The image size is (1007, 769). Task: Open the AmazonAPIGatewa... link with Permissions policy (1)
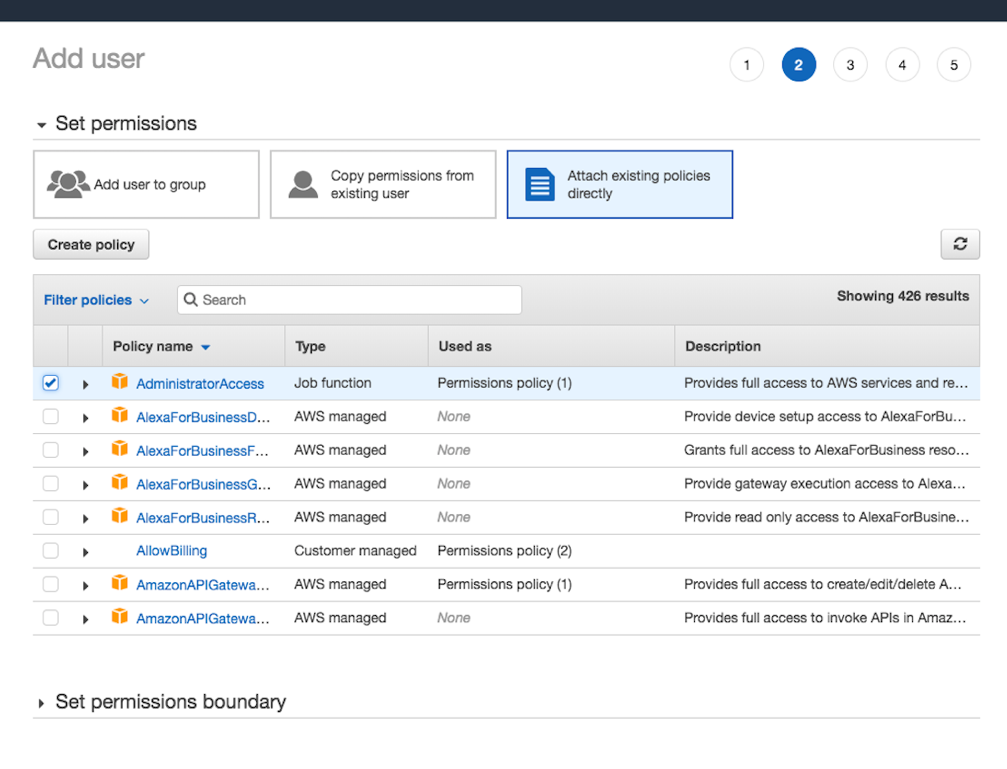click(203, 585)
